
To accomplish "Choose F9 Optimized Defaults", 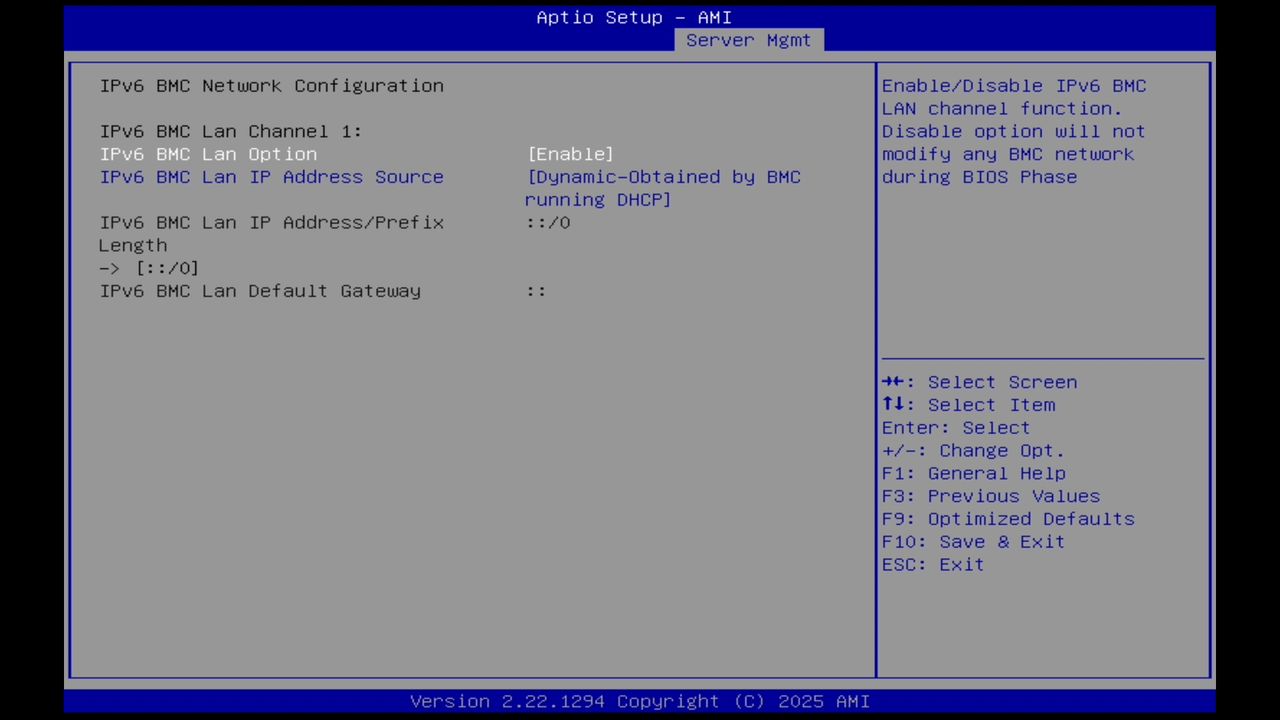I will pyautogui.click(x=1007, y=518).
